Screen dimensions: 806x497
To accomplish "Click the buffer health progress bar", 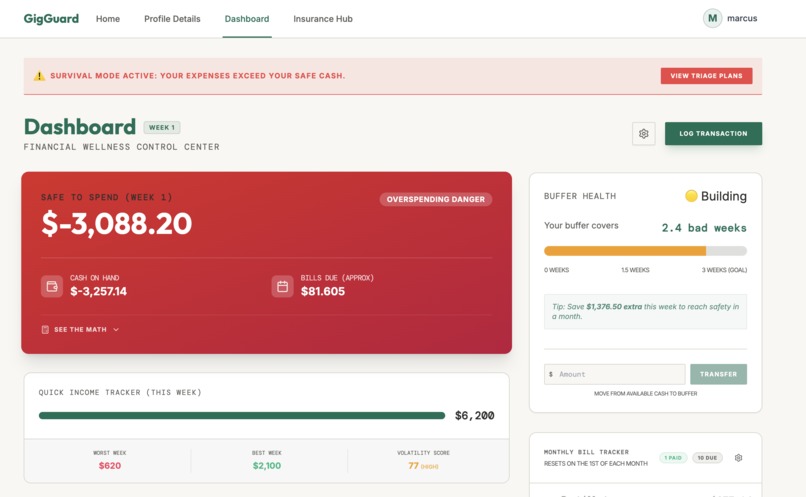I will (x=645, y=251).
